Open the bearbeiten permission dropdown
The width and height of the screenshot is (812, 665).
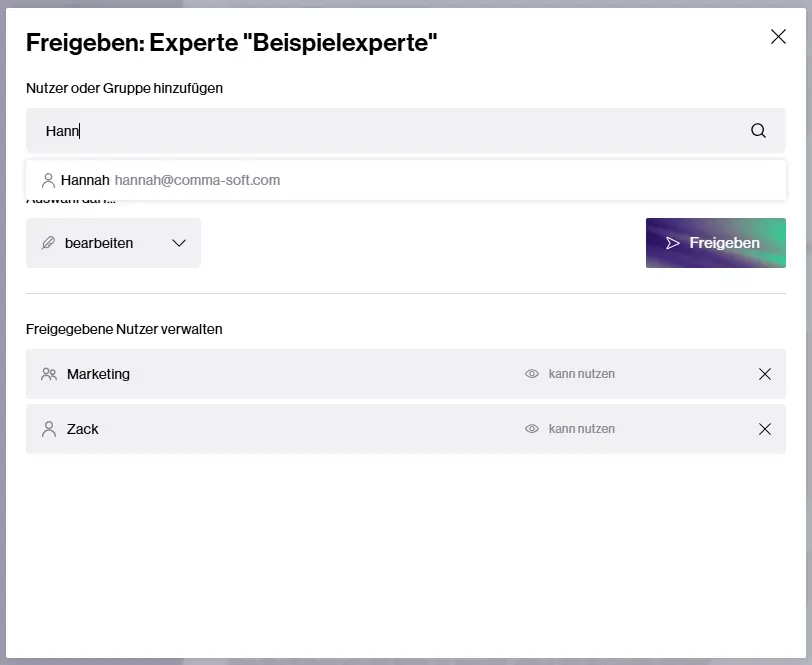click(113, 243)
